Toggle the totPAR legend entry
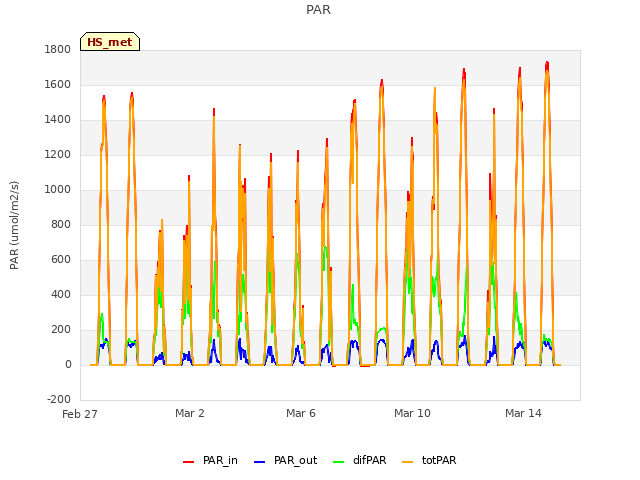Screen dimensions: 640x480 (x=429, y=460)
